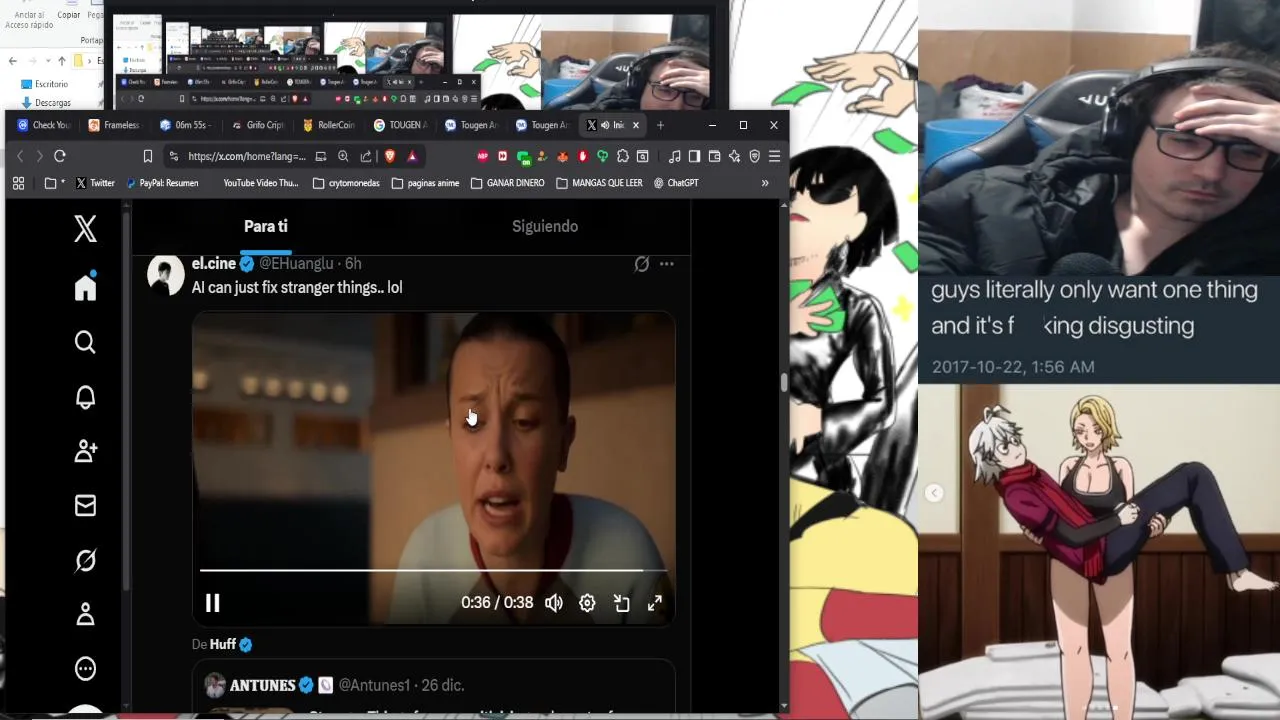This screenshot has width=1280, height=720.
Task: Click the x.com address bar
Action: 246,156
